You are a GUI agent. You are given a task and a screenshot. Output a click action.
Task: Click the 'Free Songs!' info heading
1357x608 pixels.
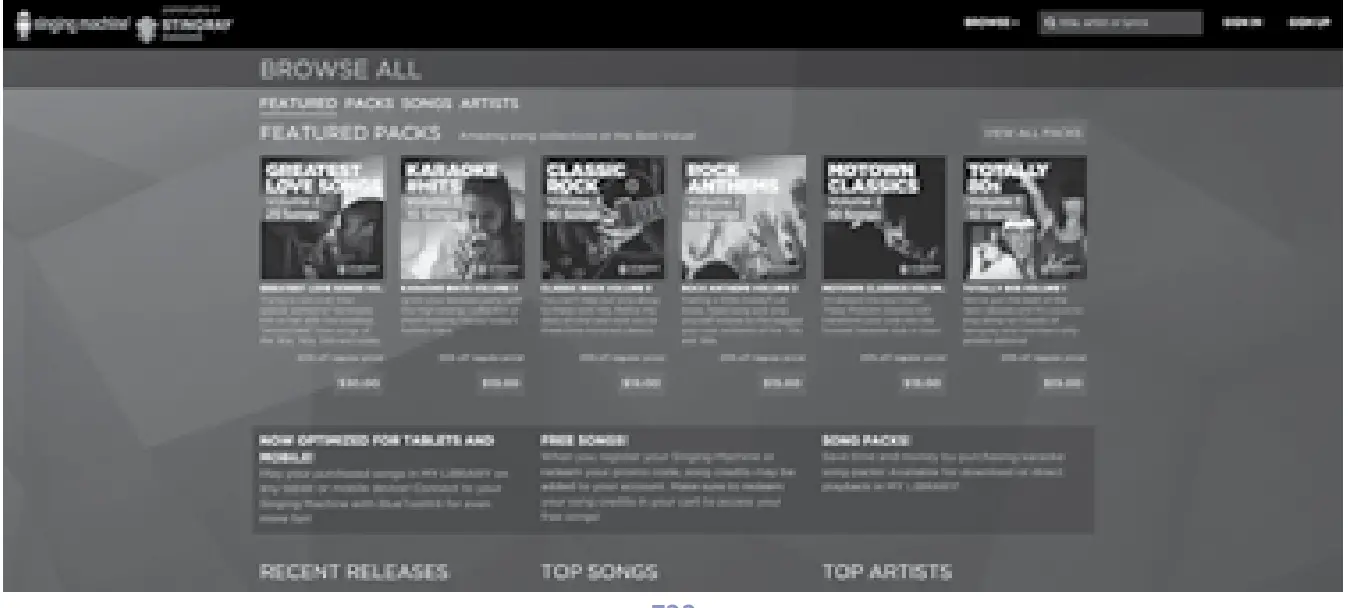[x=584, y=439]
